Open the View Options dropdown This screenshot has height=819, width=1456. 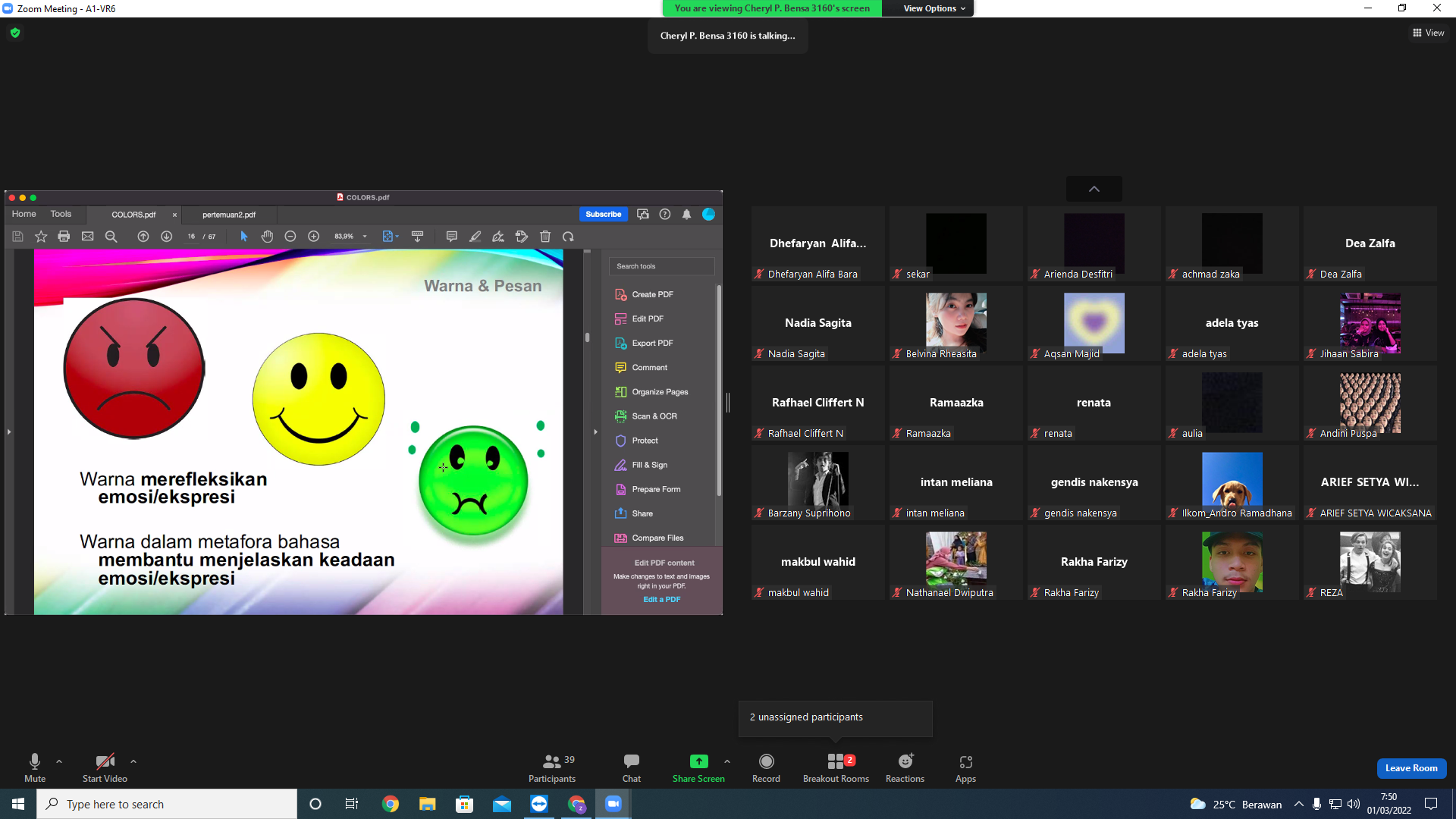[x=934, y=8]
